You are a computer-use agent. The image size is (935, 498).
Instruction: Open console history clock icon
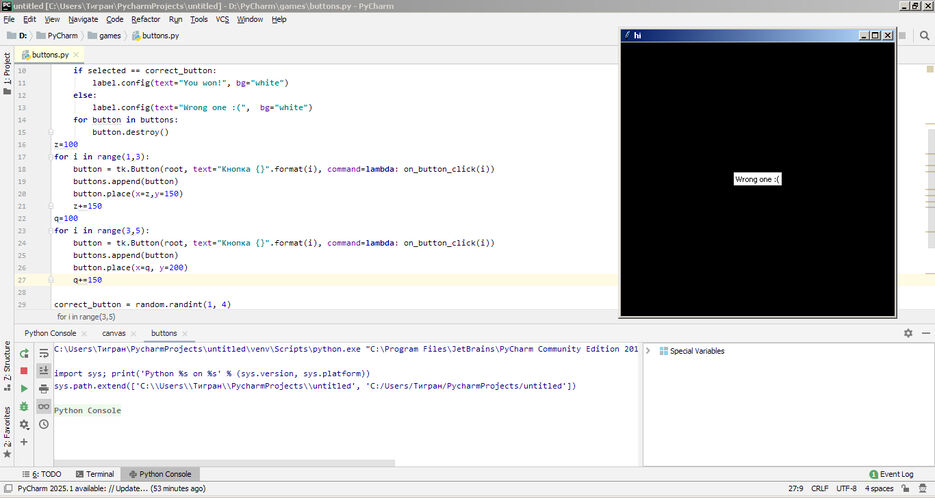point(44,425)
